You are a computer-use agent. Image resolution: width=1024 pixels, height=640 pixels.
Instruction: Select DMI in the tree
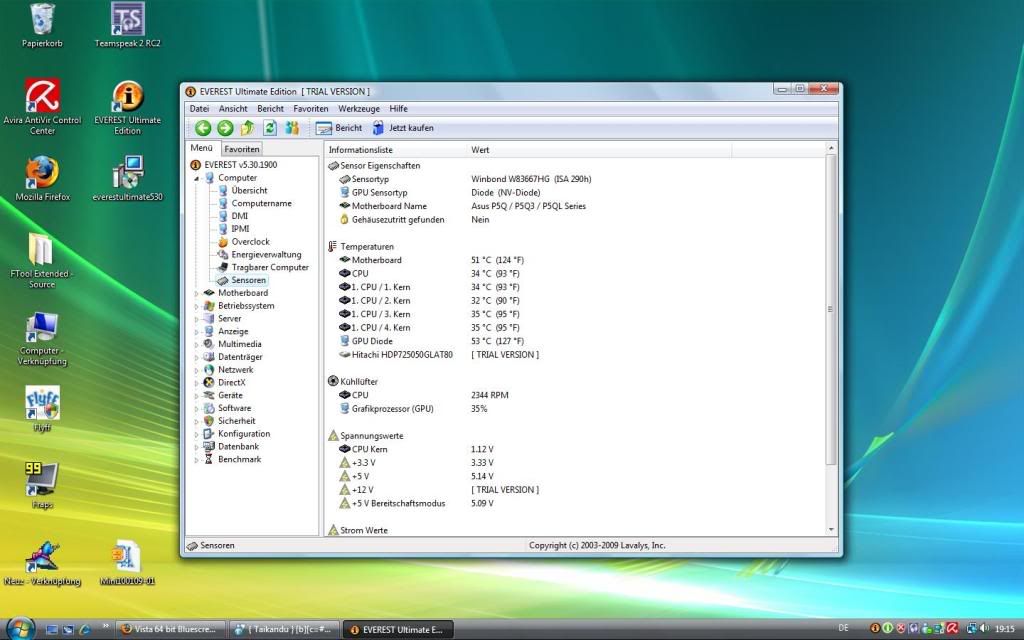pyautogui.click(x=240, y=216)
